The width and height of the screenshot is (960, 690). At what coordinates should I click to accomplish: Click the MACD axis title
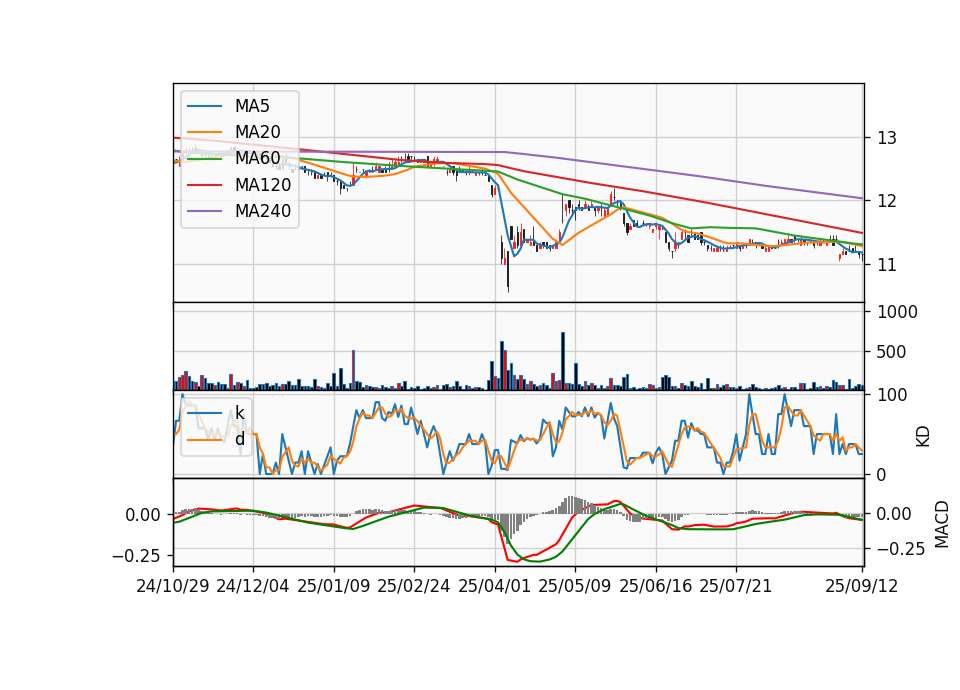point(942,524)
